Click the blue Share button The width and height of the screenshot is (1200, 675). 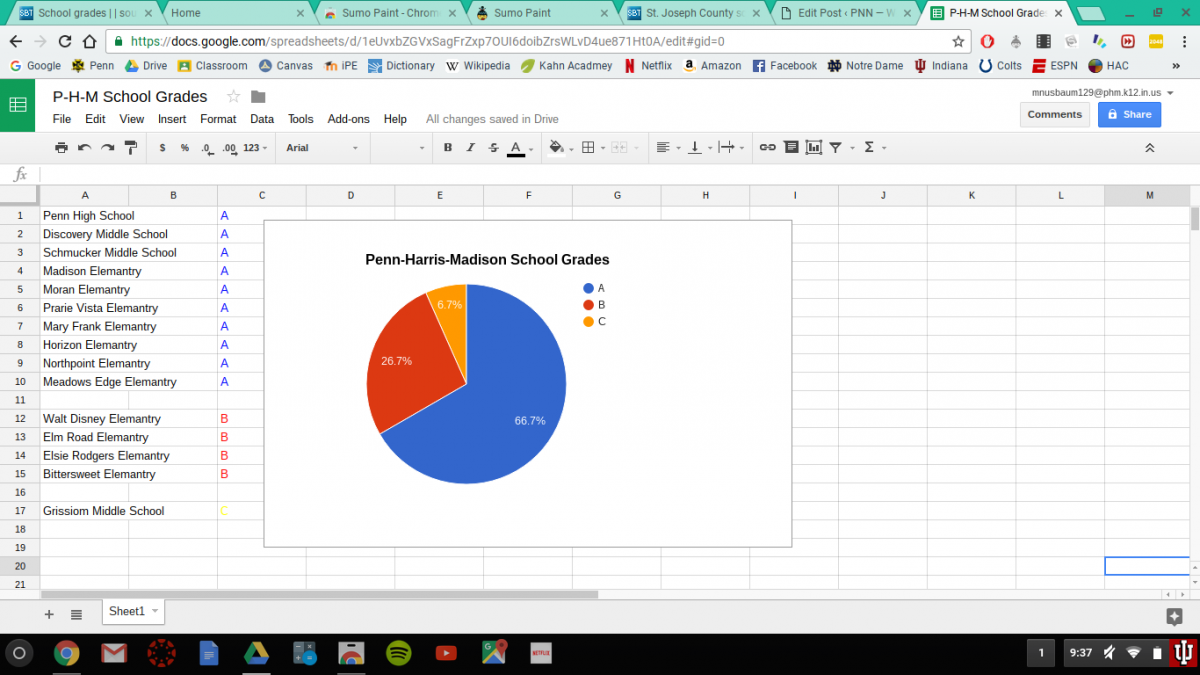pos(1129,114)
